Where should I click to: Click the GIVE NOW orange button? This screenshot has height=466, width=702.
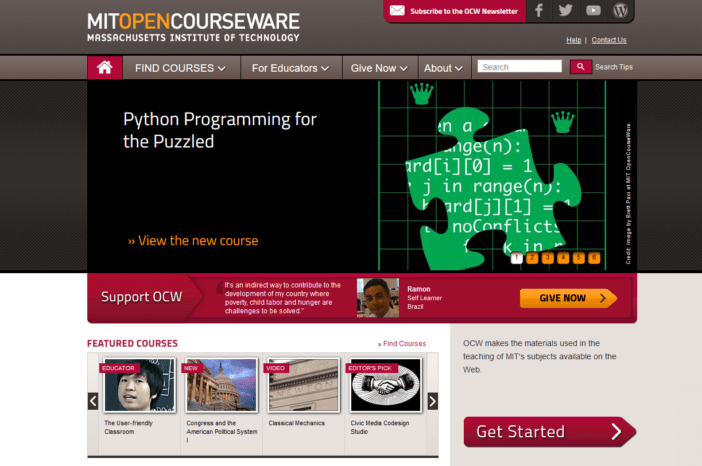tap(568, 298)
